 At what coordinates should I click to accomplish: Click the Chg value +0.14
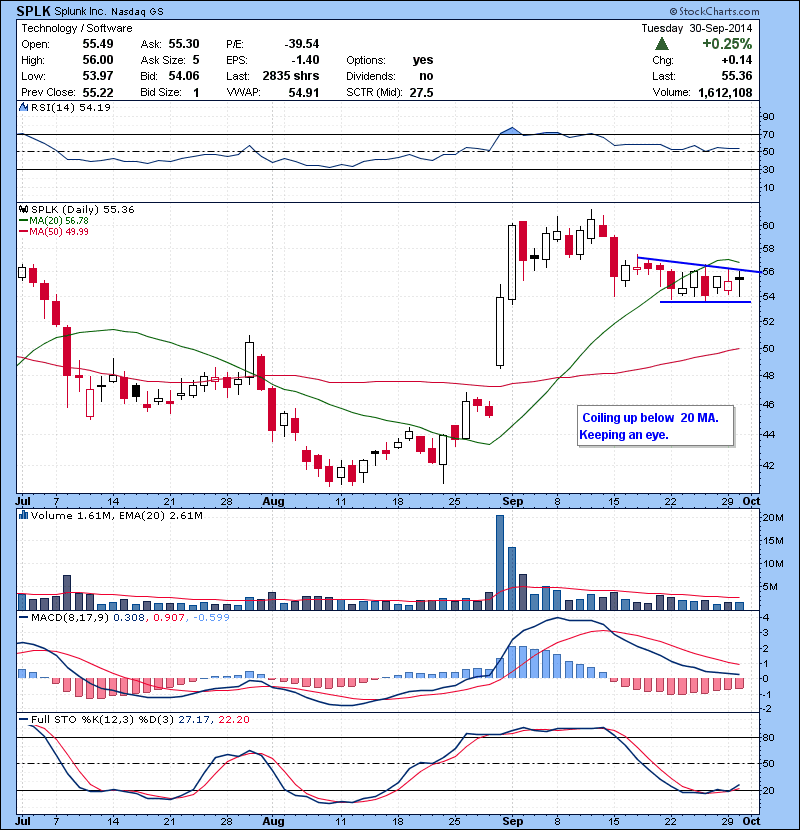(736, 60)
